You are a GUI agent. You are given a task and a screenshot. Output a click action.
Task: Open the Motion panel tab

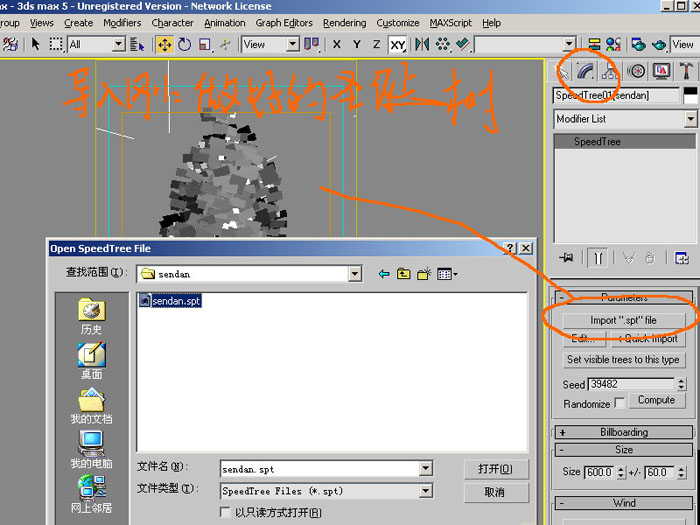[x=636, y=71]
